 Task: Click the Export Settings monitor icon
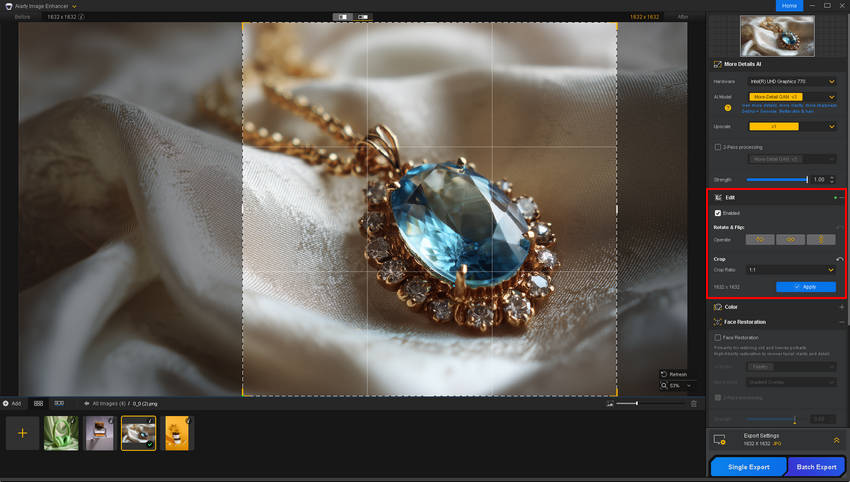pyautogui.click(x=719, y=440)
